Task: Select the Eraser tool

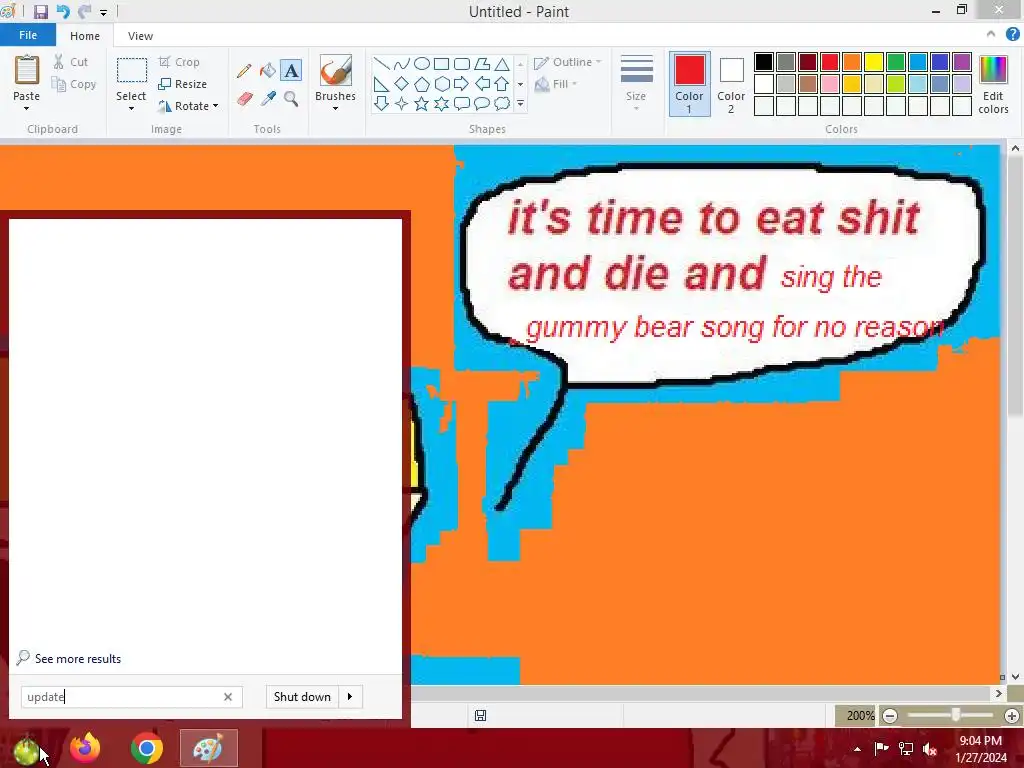Action: 244,99
